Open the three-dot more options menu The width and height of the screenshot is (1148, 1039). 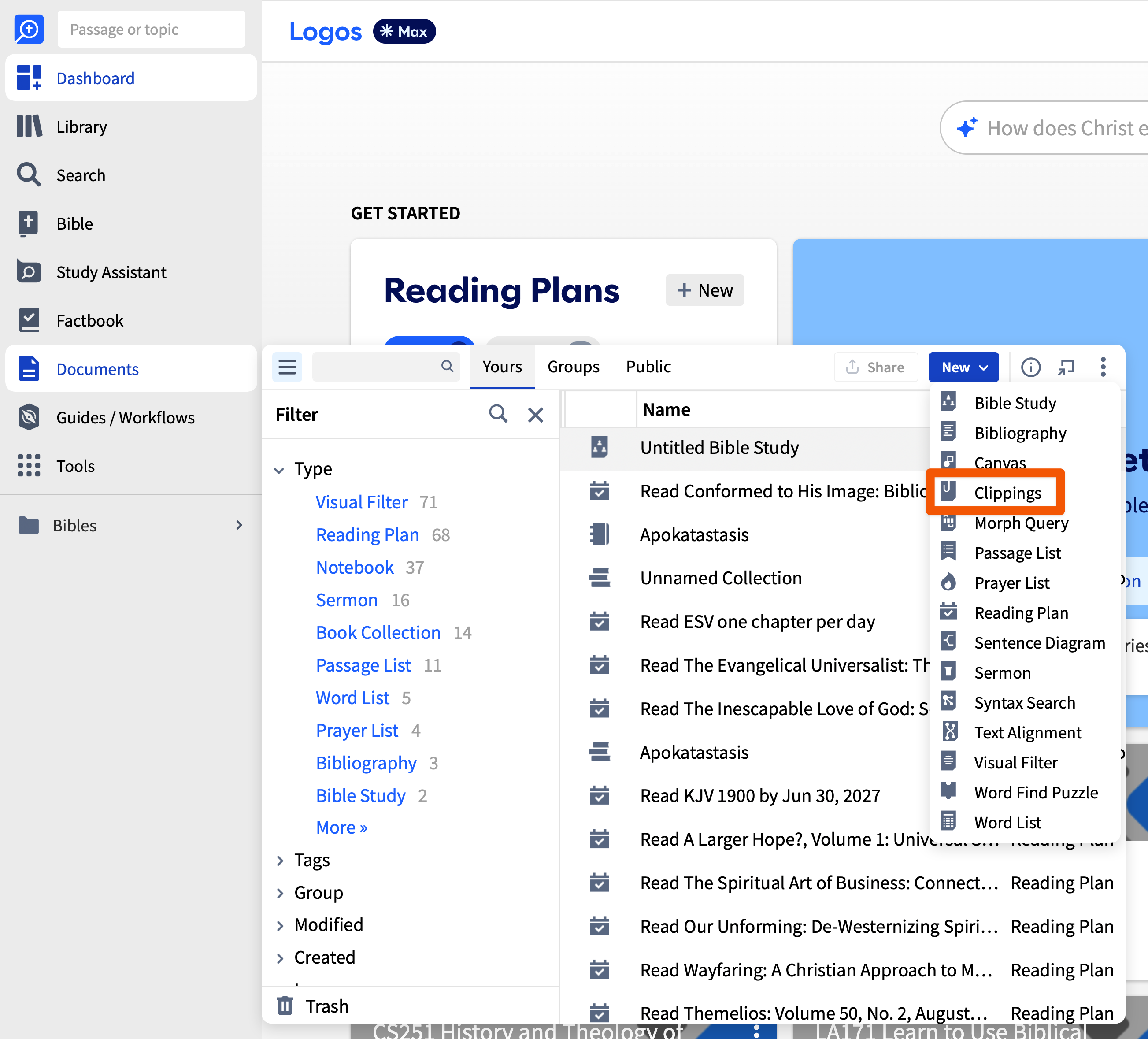point(1103,367)
